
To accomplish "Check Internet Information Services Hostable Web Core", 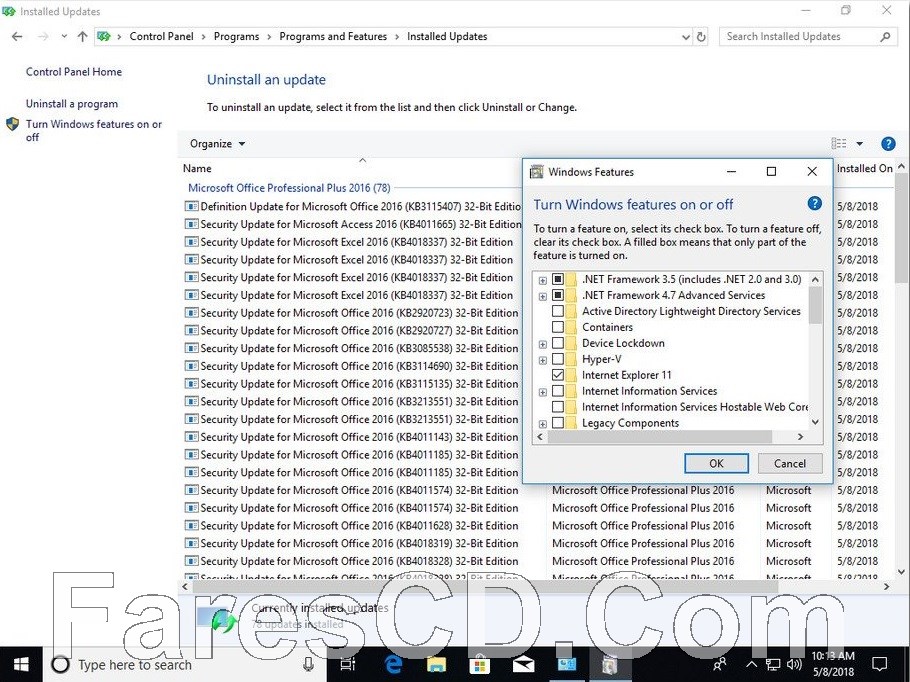I will coord(558,407).
